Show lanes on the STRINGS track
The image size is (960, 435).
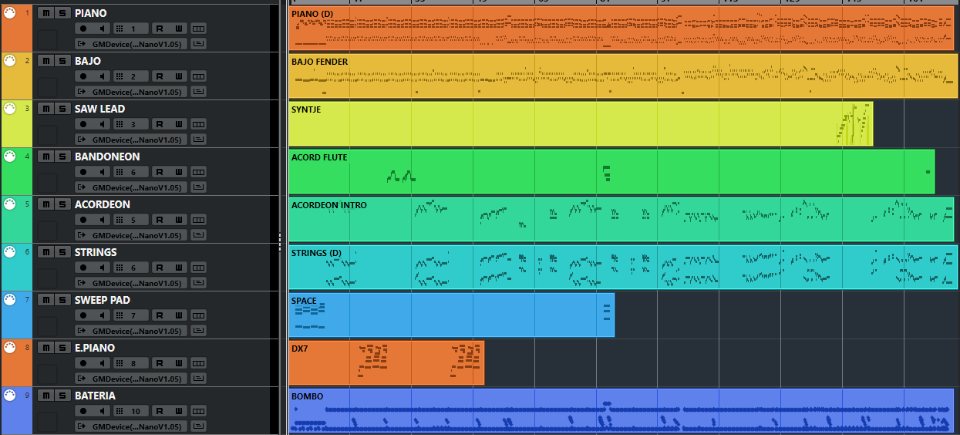(198, 267)
